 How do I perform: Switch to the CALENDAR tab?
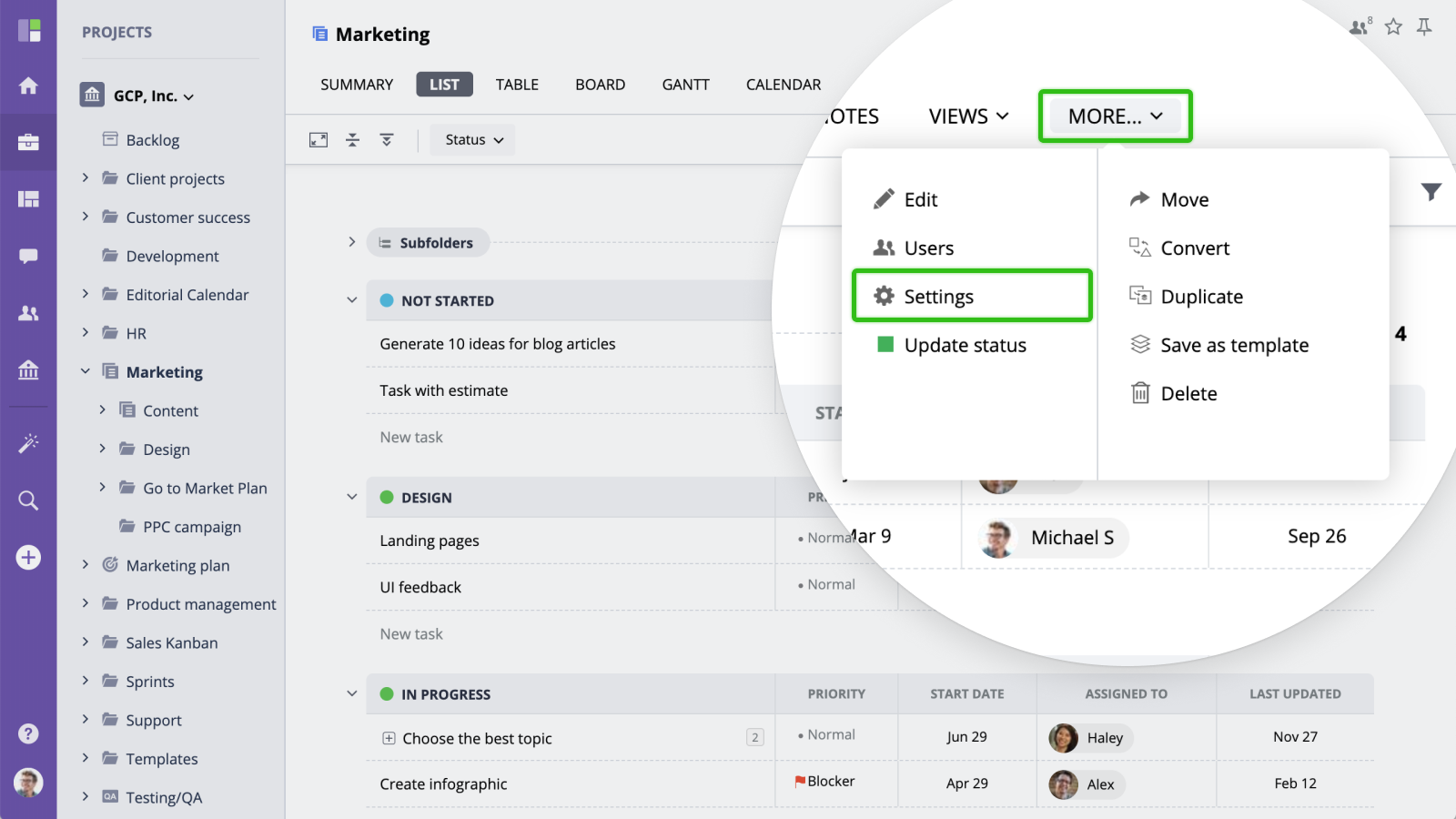click(x=784, y=85)
